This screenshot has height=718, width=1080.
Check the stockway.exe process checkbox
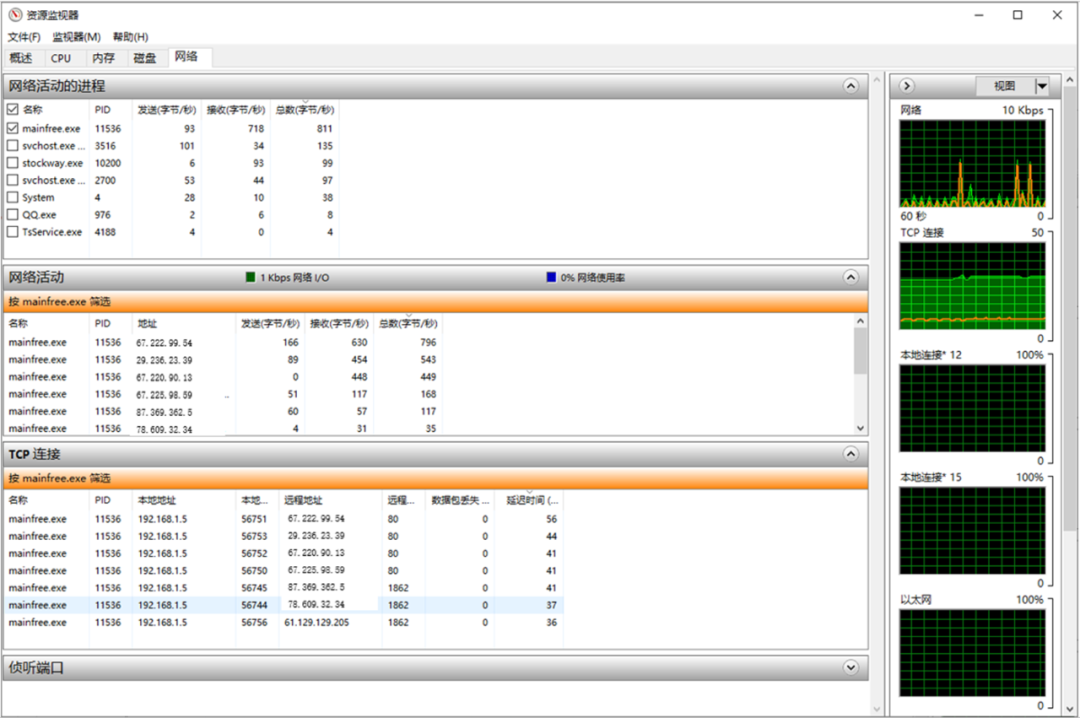click(13, 163)
